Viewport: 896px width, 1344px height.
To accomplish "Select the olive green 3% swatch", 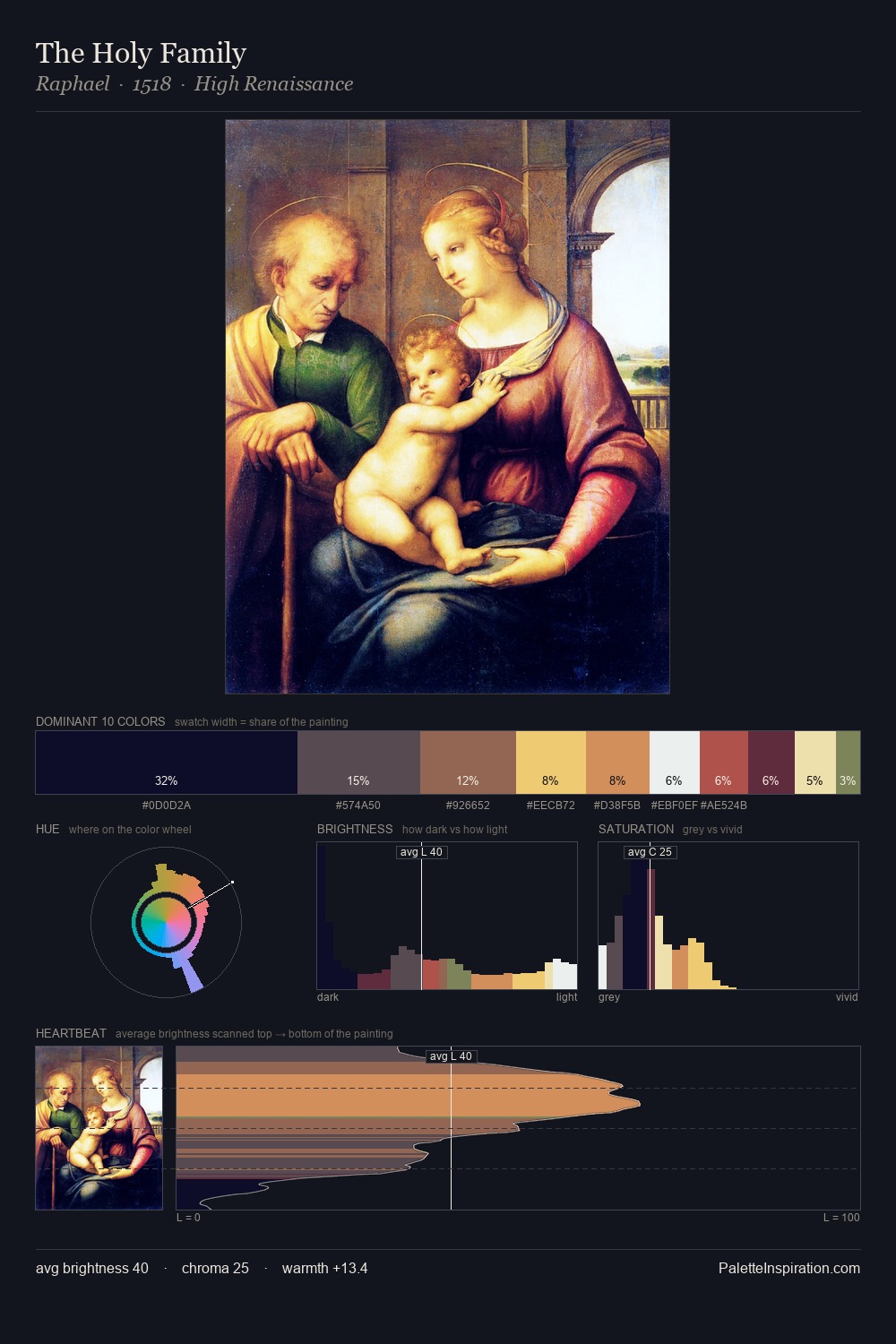I will click(x=848, y=762).
